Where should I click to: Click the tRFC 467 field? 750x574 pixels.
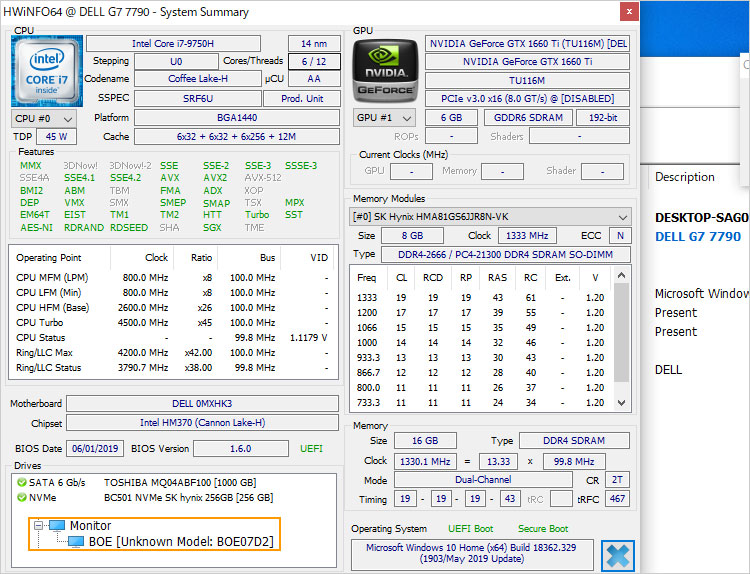pos(617,499)
